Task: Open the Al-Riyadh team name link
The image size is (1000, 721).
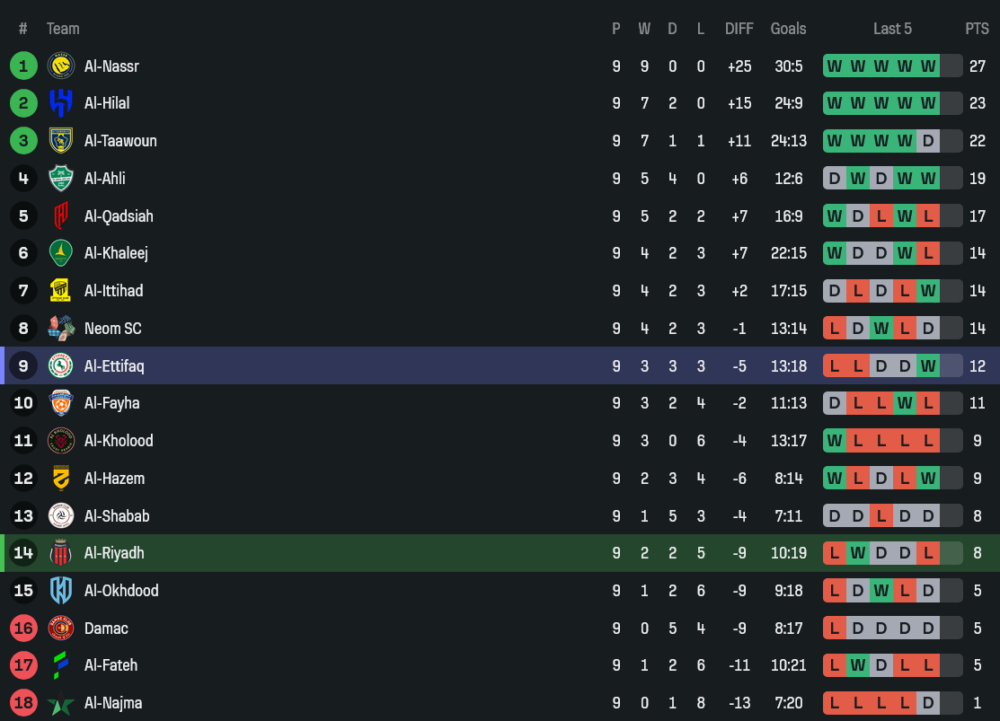Action: pos(114,553)
